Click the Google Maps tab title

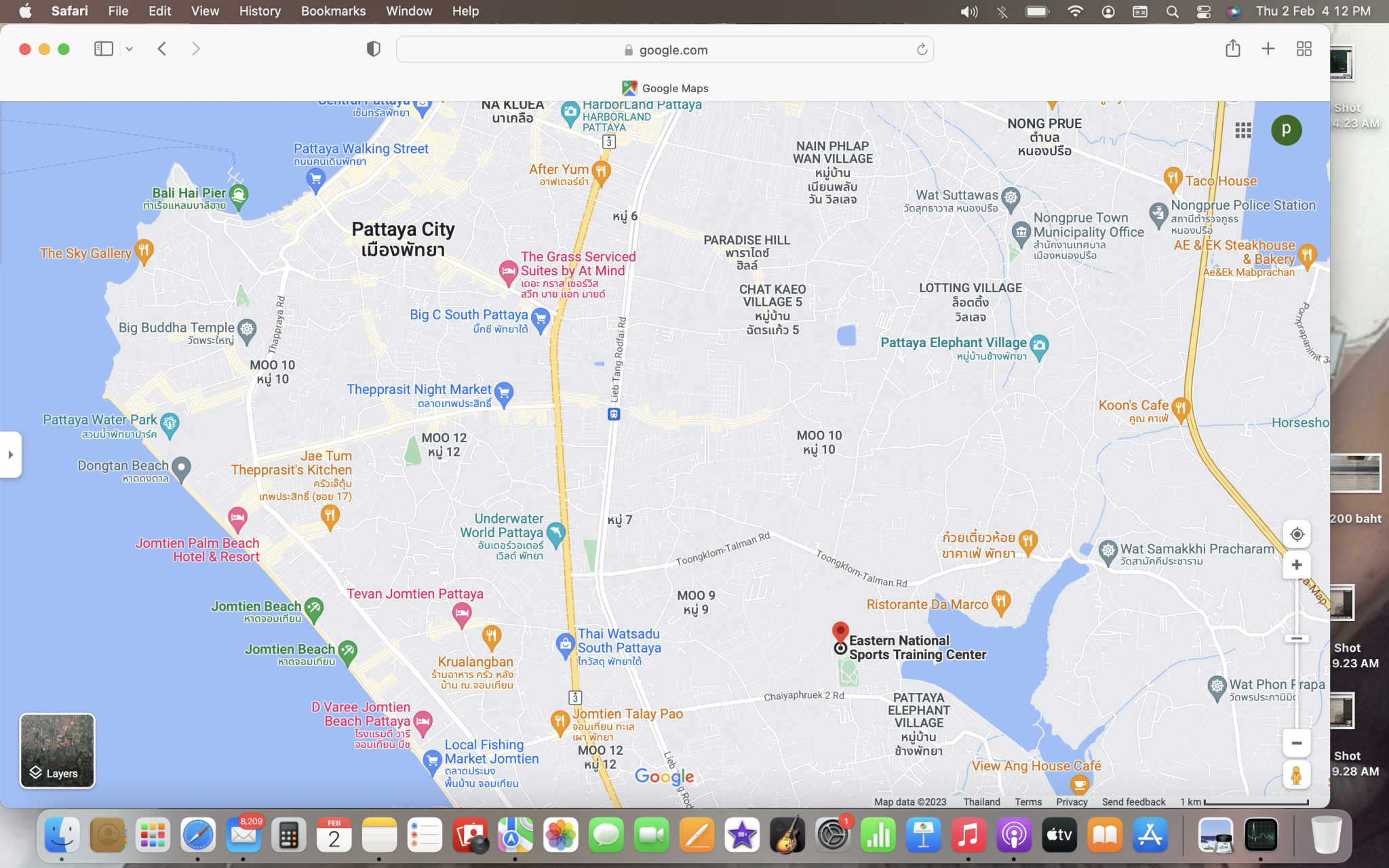tap(675, 88)
